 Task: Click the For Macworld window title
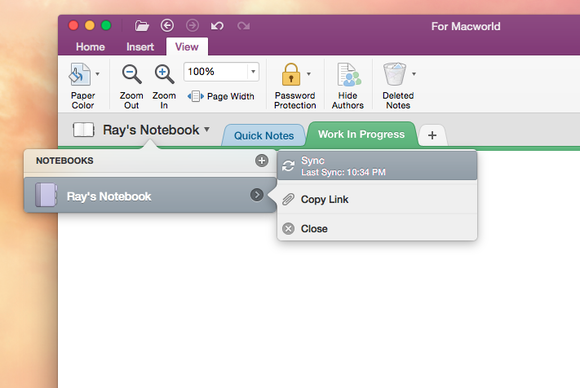tap(466, 26)
